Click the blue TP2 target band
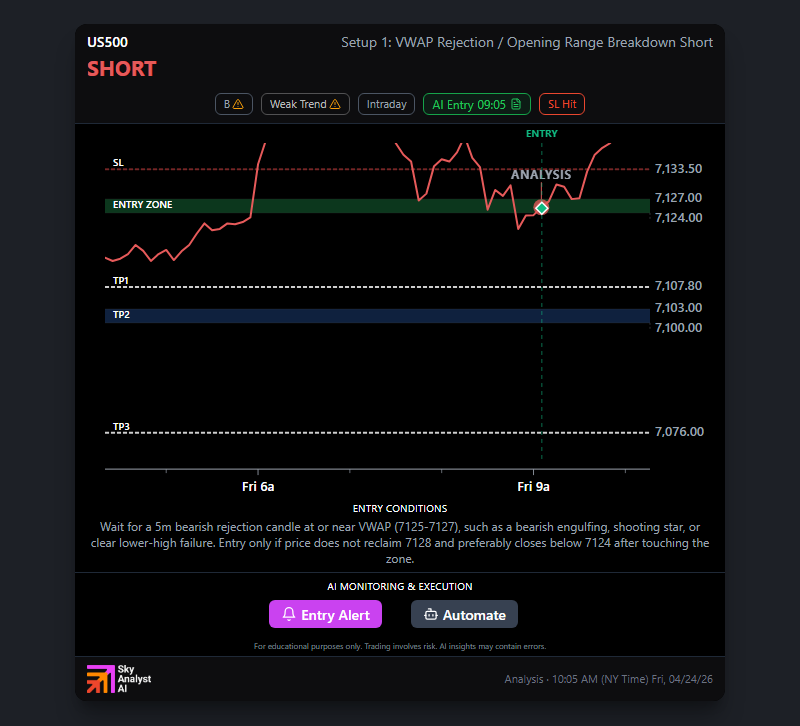Image resolution: width=800 pixels, height=726 pixels. point(377,316)
